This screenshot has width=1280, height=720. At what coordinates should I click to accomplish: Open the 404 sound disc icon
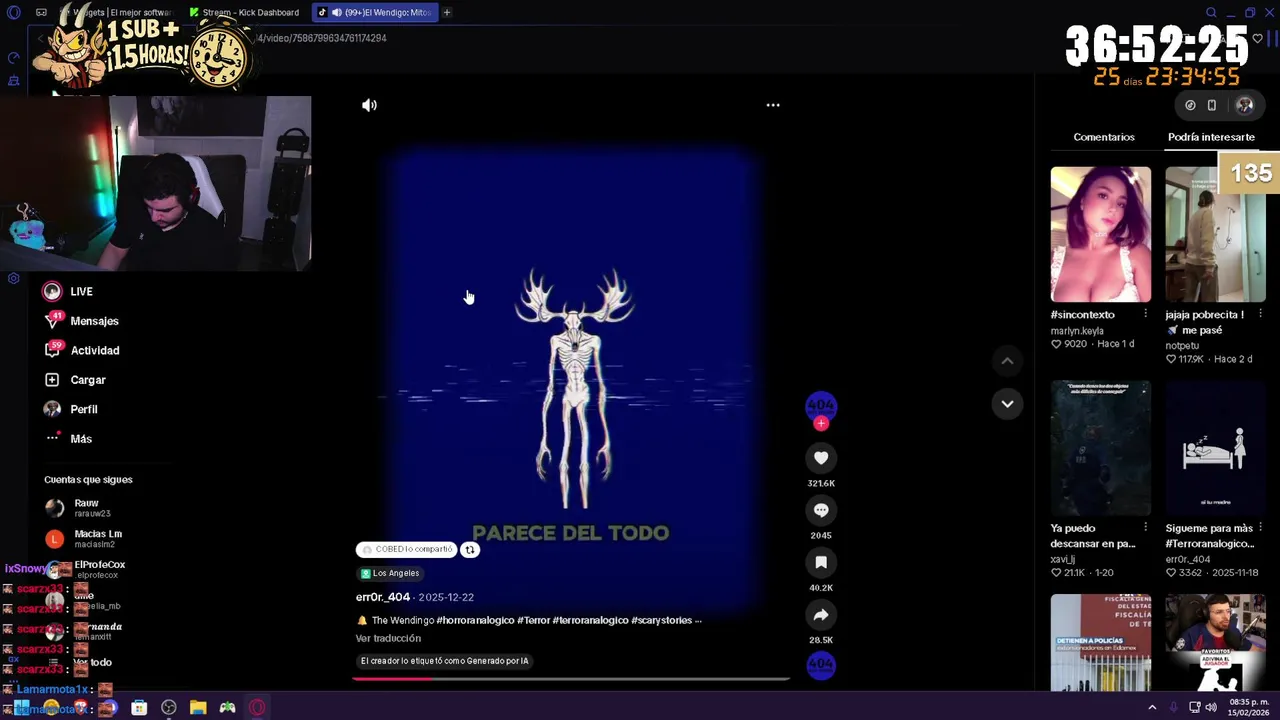point(821,665)
